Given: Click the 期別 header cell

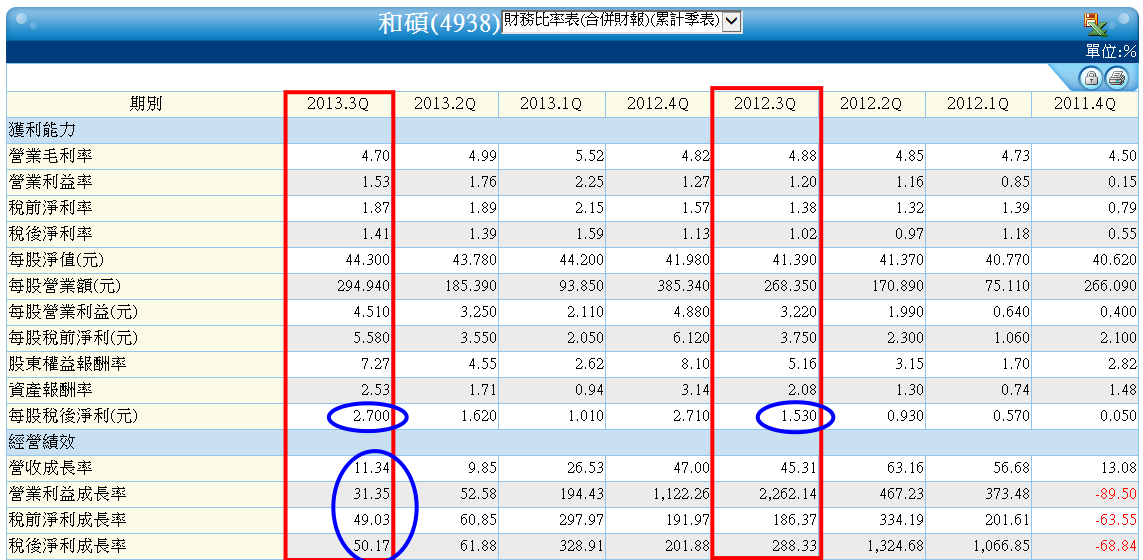Looking at the screenshot, I should click(146, 104).
